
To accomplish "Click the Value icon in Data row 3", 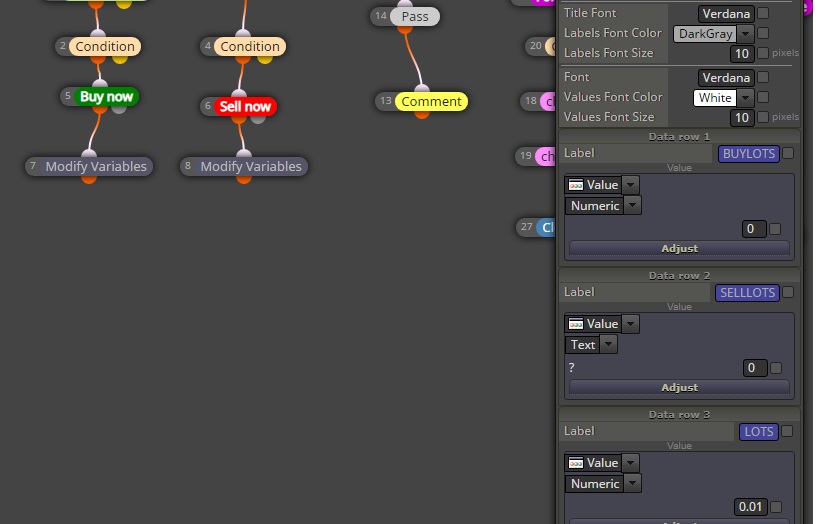I will (576, 463).
